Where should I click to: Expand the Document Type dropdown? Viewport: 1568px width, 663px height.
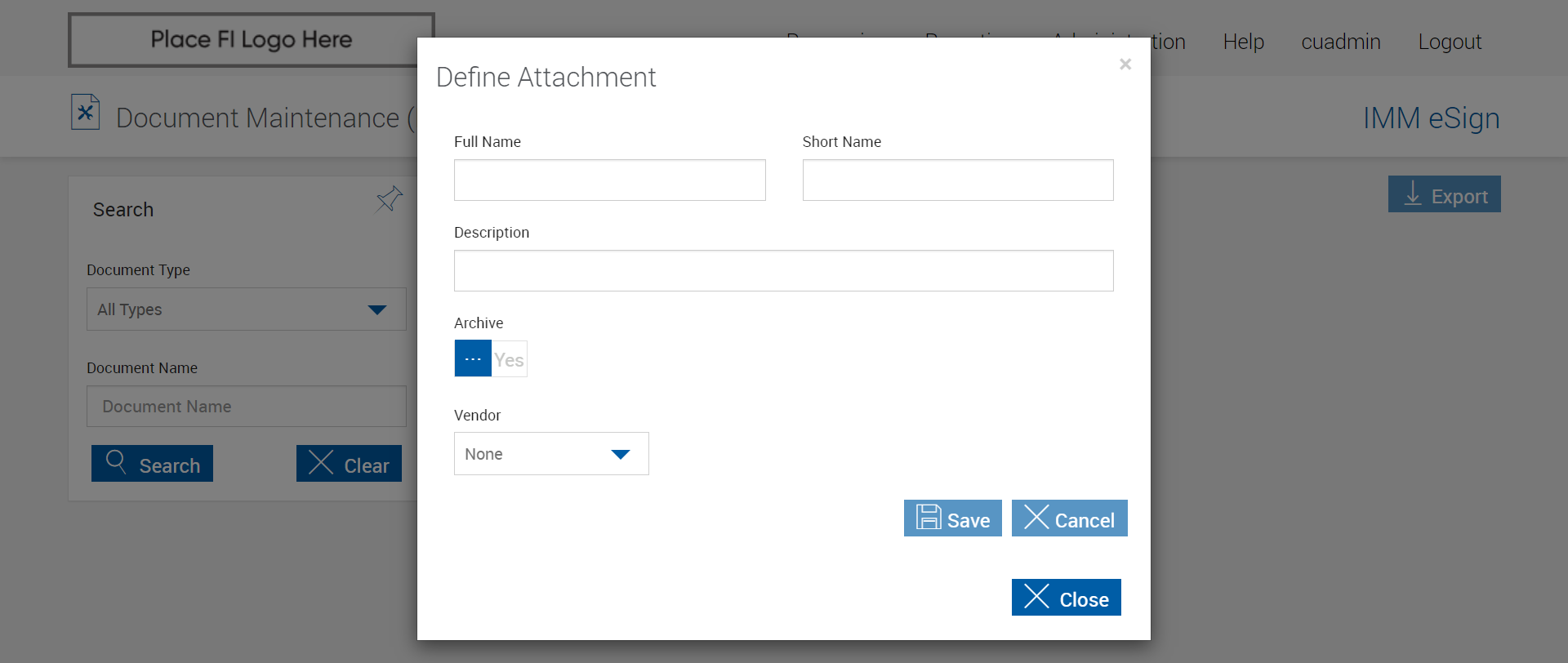tap(246, 309)
